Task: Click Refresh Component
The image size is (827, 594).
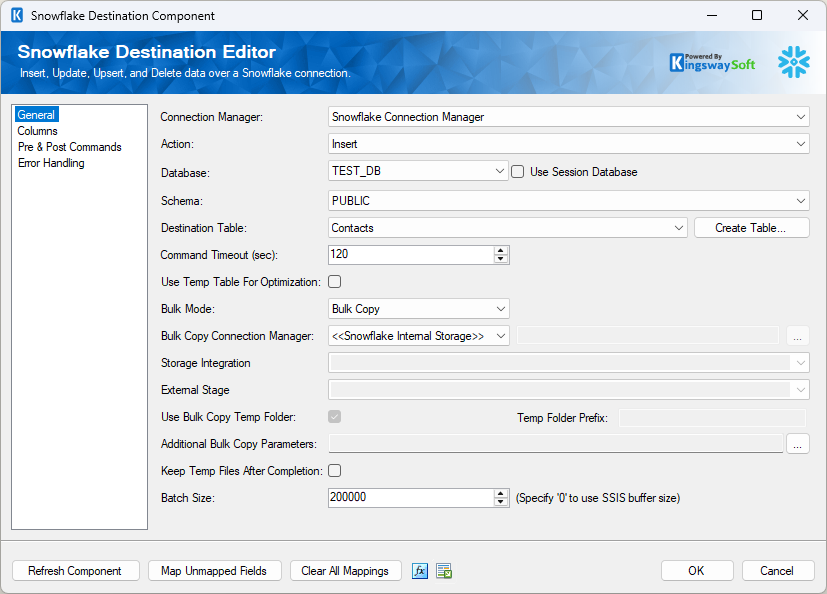Action: click(75, 570)
